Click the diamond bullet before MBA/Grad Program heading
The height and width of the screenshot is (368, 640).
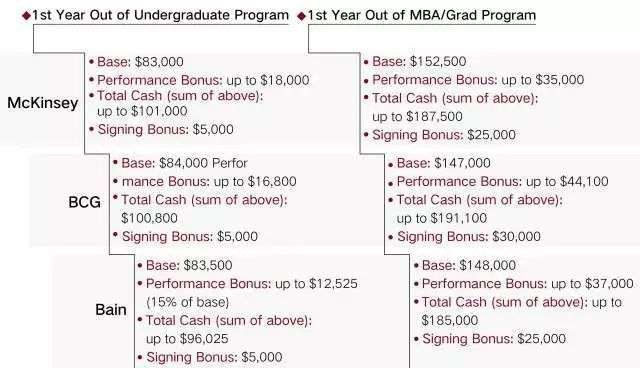pyautogui.click(x=302, y=16)
